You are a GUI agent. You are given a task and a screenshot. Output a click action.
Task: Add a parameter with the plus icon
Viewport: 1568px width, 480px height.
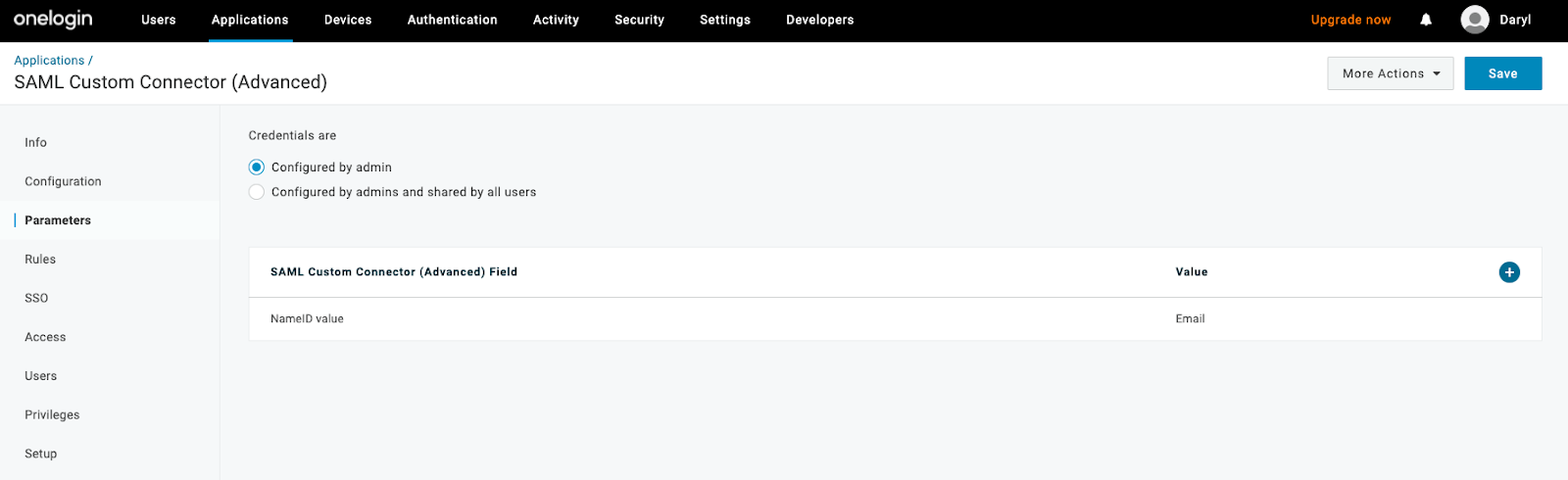click(1509, 272)
